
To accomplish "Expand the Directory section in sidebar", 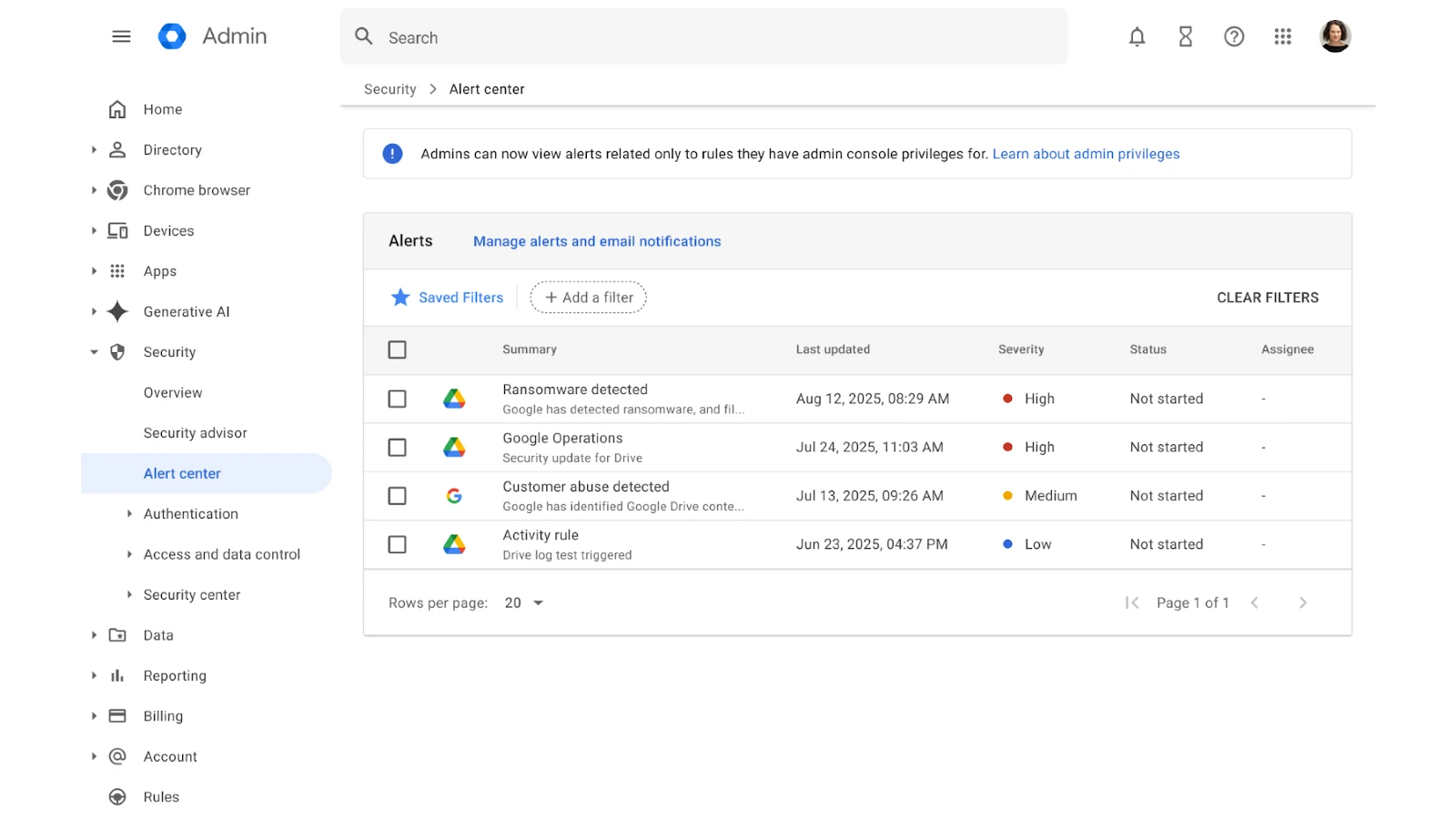I will pyautogui.click(x=94, y=150).
